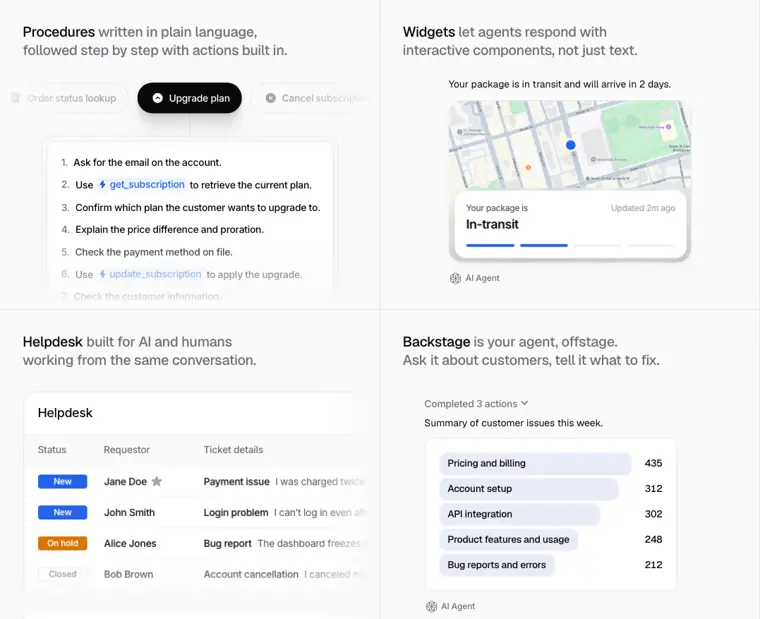Click the In-transit status text

click(492, 224)
